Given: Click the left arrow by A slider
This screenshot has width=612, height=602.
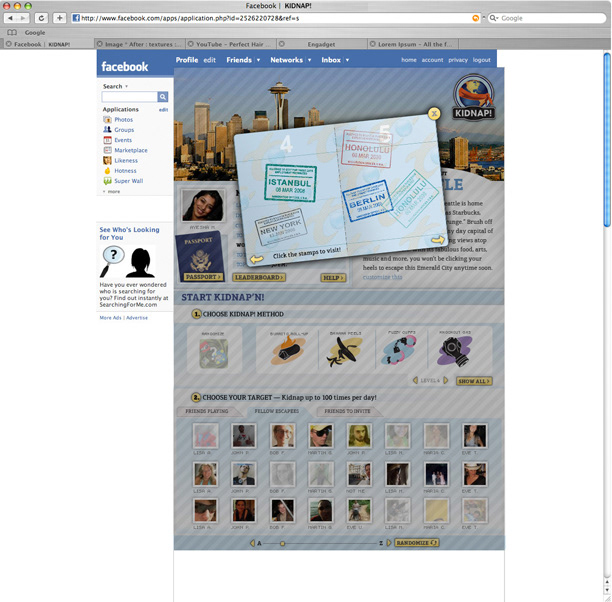Looking at the screenshot, I should point(252,543).
